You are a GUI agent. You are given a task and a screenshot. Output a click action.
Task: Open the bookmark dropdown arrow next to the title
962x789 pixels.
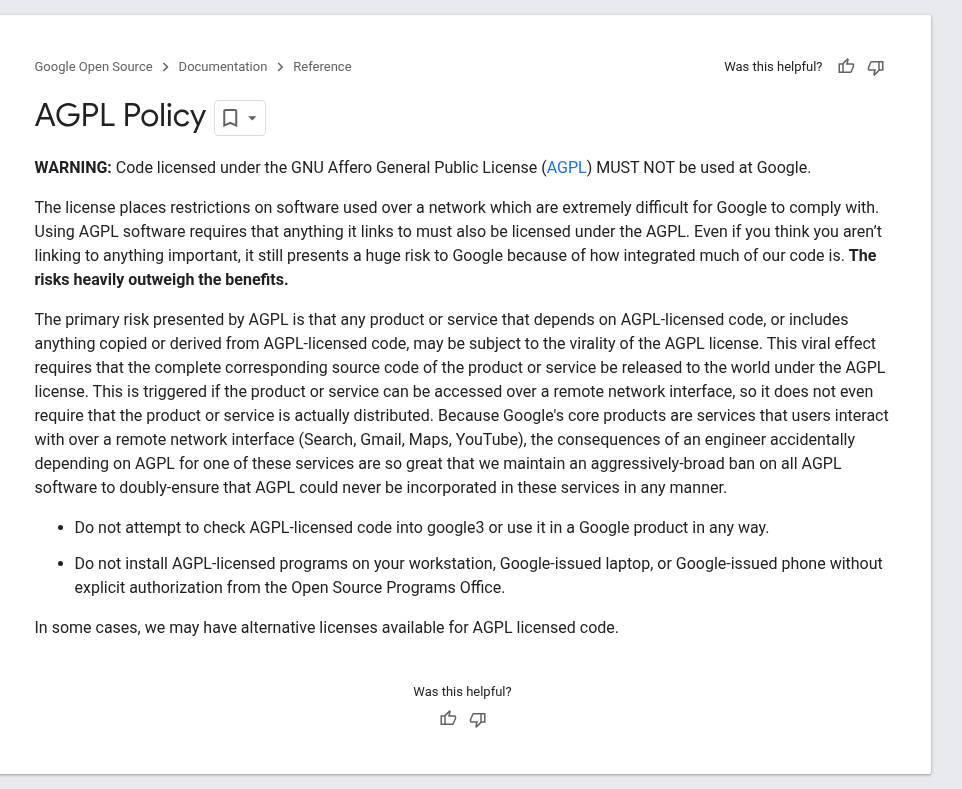[252, 118]
